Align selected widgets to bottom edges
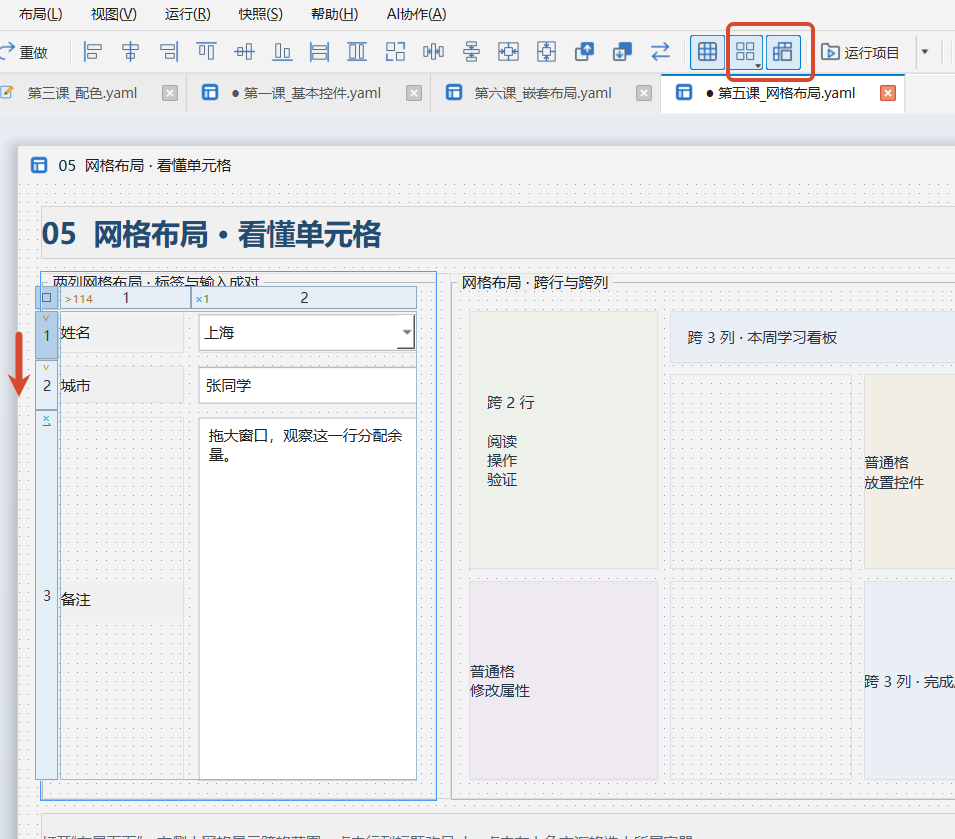Image resolution: width=955 pixels, height=839 pixels. click(282, 52)
